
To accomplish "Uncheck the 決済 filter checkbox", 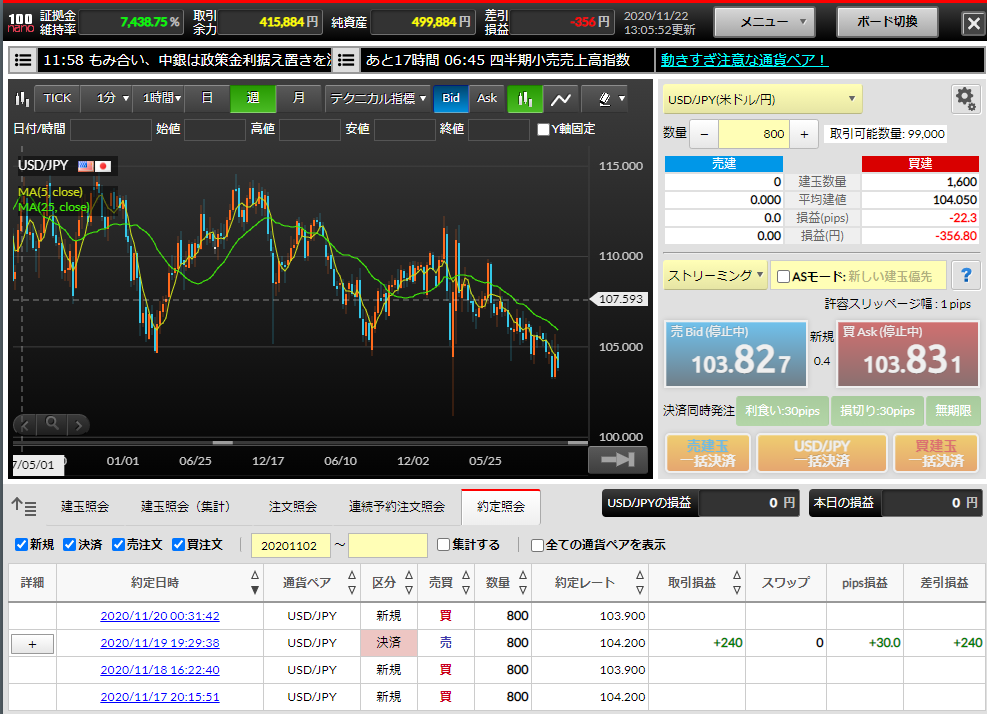I will click(x=69, y=545).
